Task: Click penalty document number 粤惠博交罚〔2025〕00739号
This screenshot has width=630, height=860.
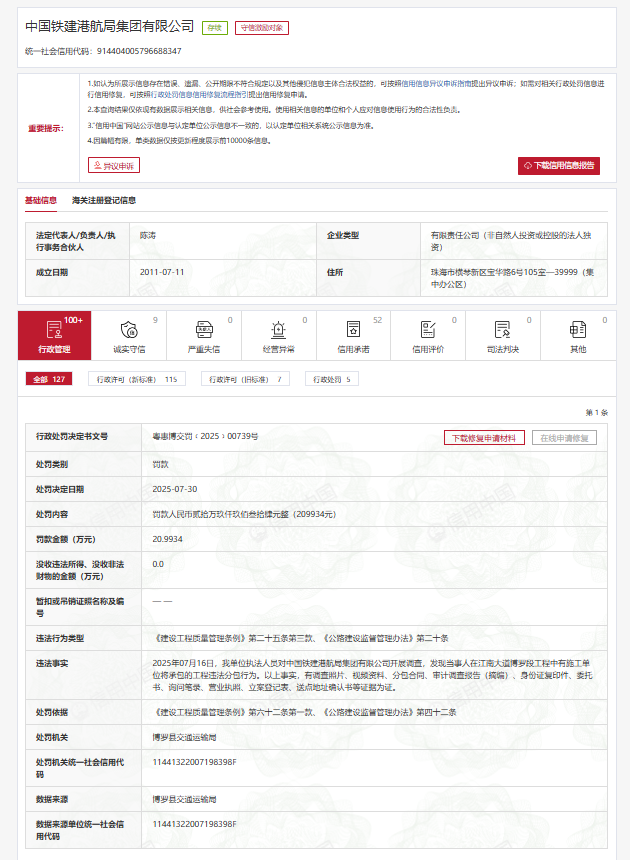Action: pyautogui.click(x=205, y=436)
